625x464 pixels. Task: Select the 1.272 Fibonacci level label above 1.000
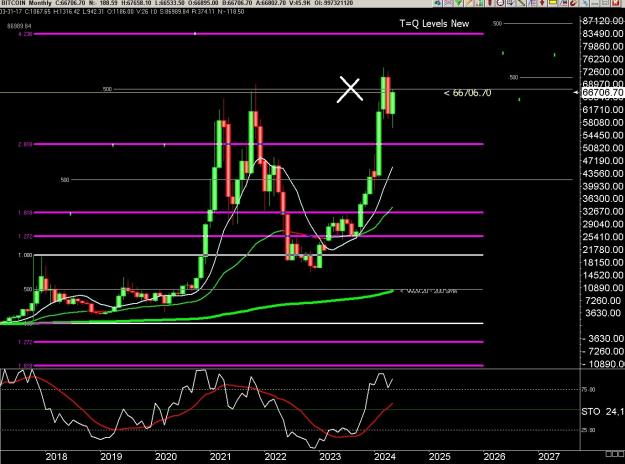click(24, 236)
